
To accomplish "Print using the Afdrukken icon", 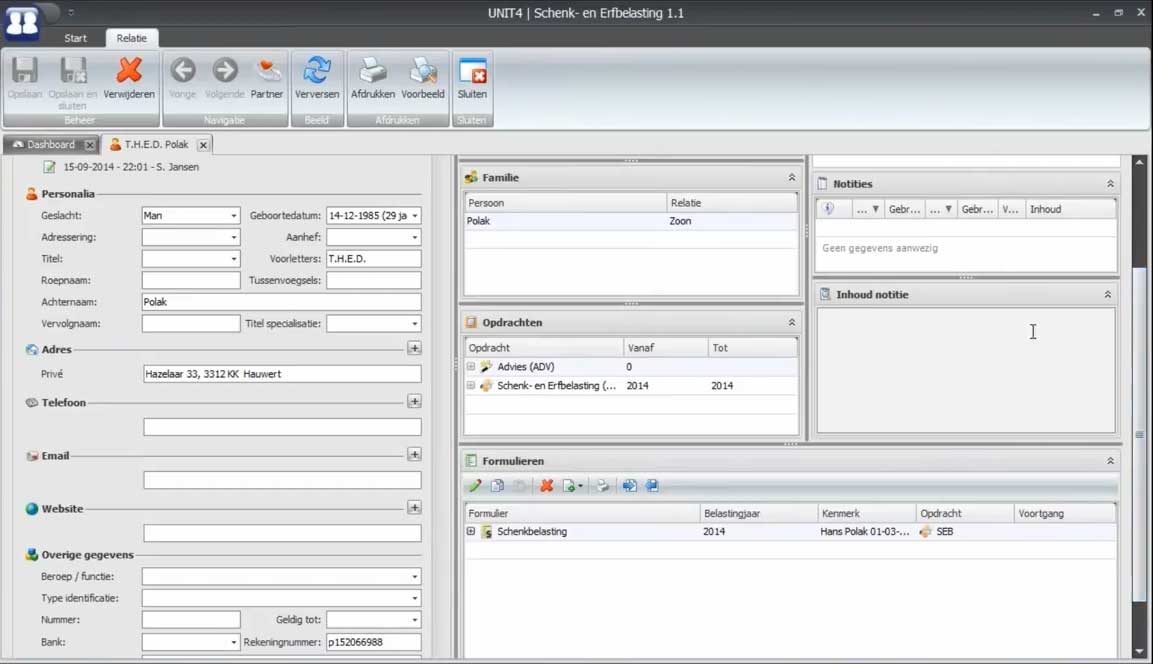I will pyautogui.click(x=373, y=72).
